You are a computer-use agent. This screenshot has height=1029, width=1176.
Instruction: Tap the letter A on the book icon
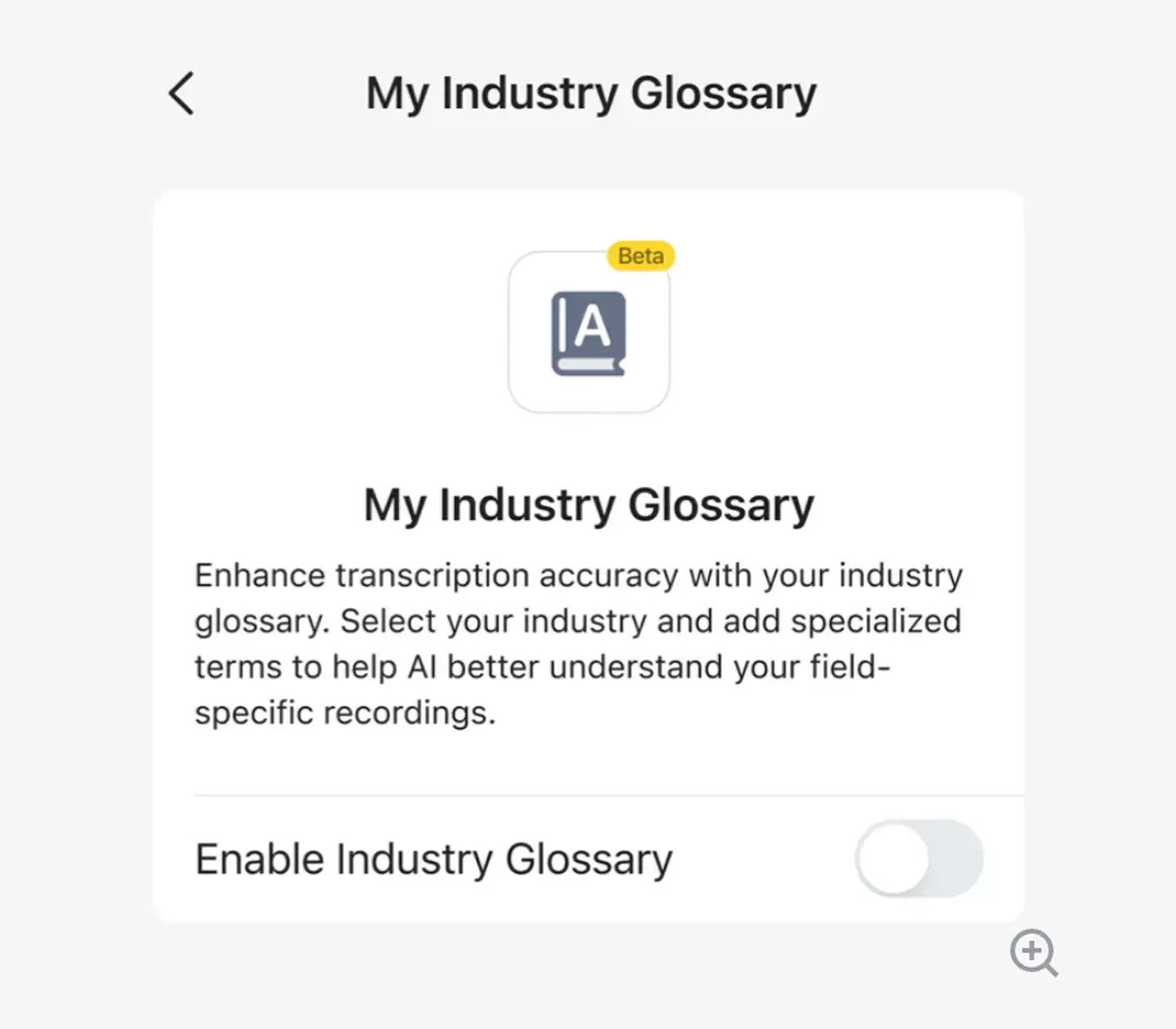coord(593,327)
